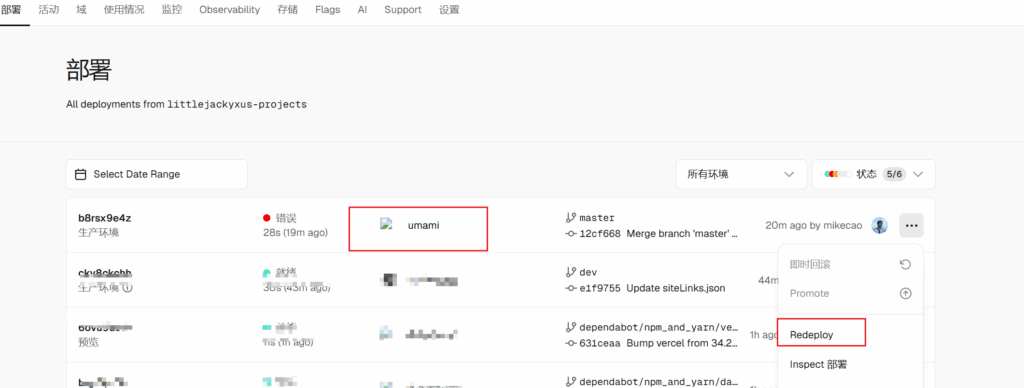
Task: Open commit 631ceaa Bump vercel
Action: [658, 343]
